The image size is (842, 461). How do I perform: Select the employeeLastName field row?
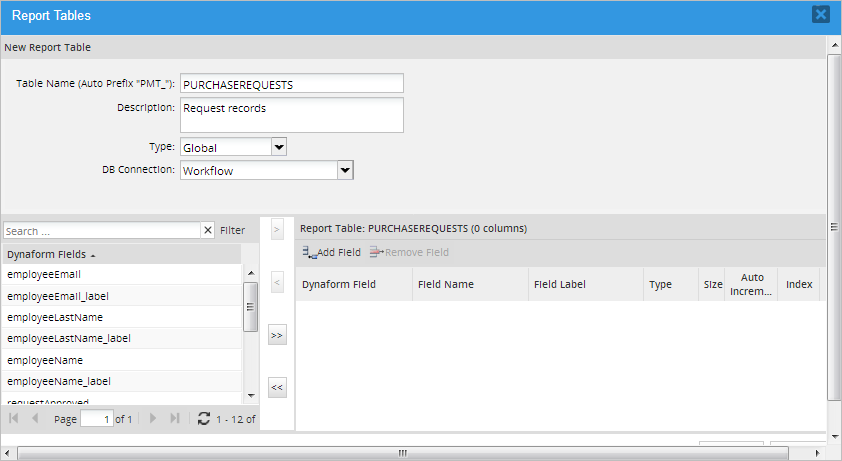click(120, 317)
